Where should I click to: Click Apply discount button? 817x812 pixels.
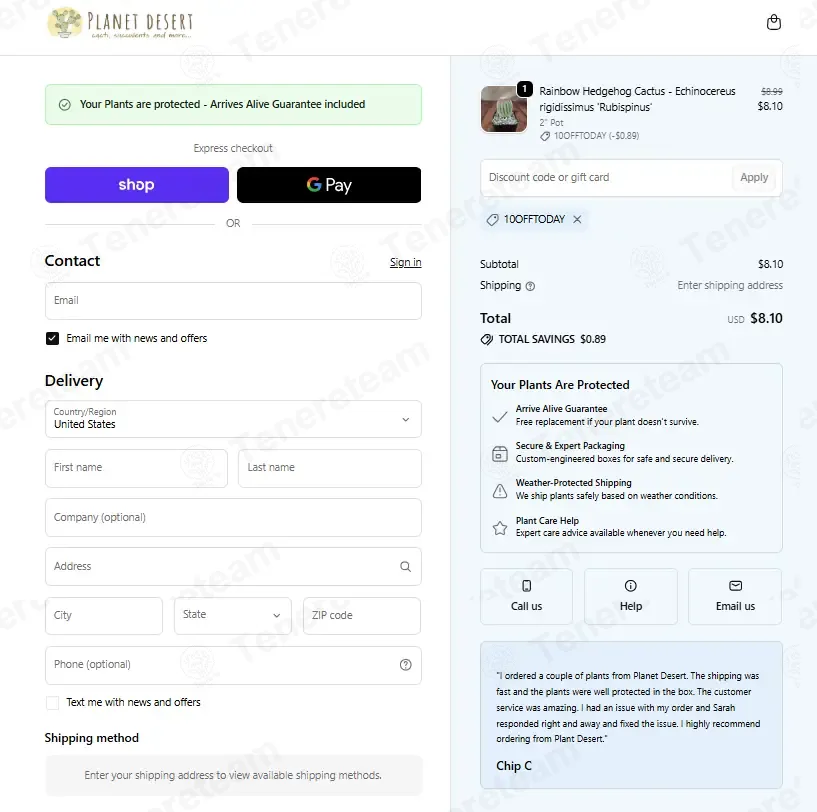pos(754,178)
